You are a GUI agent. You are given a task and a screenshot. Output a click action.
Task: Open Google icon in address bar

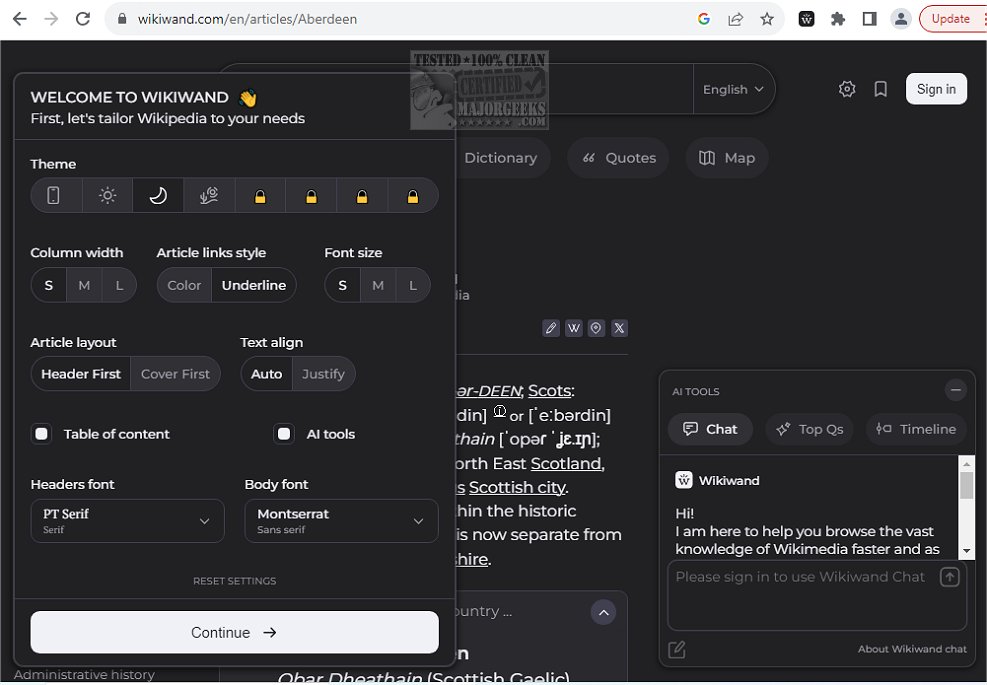[704, 19]
